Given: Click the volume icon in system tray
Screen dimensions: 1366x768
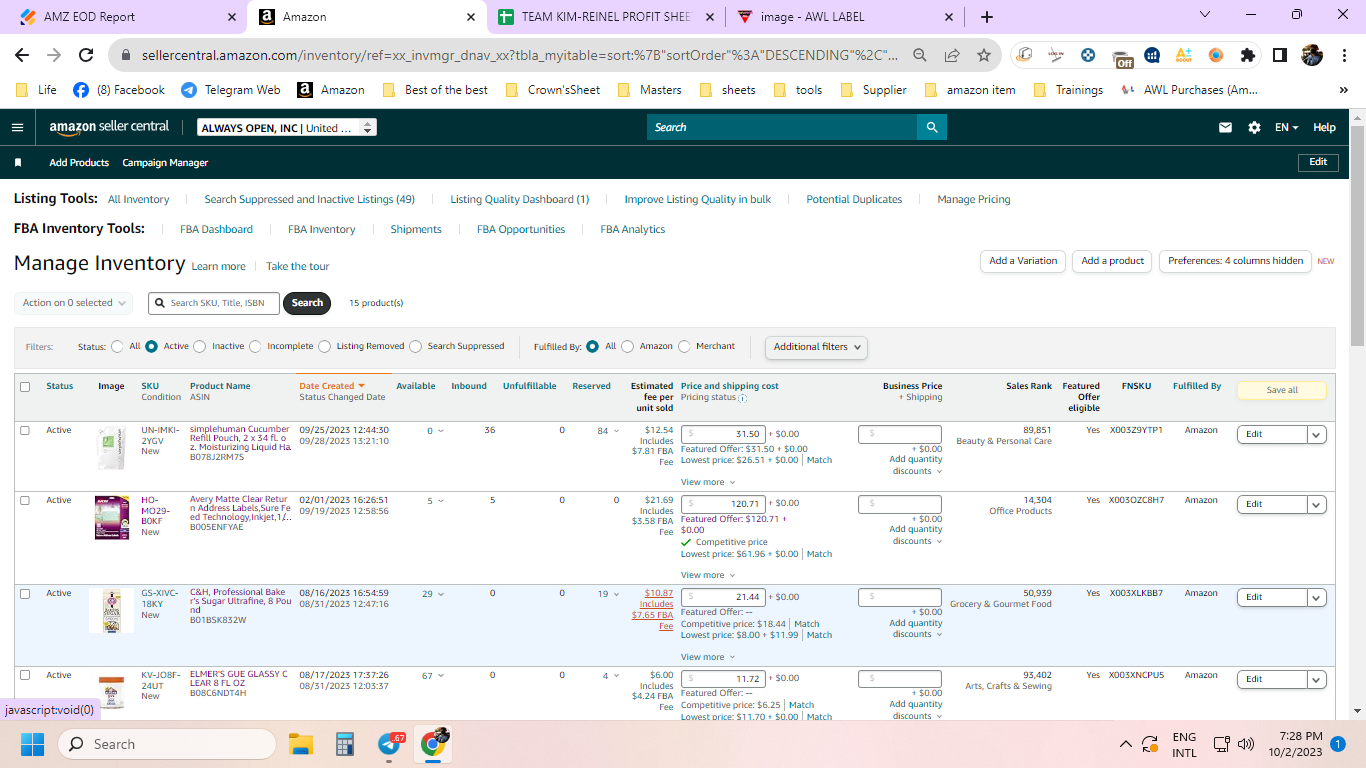Looking at the screenshot, I should (1246, 744).
